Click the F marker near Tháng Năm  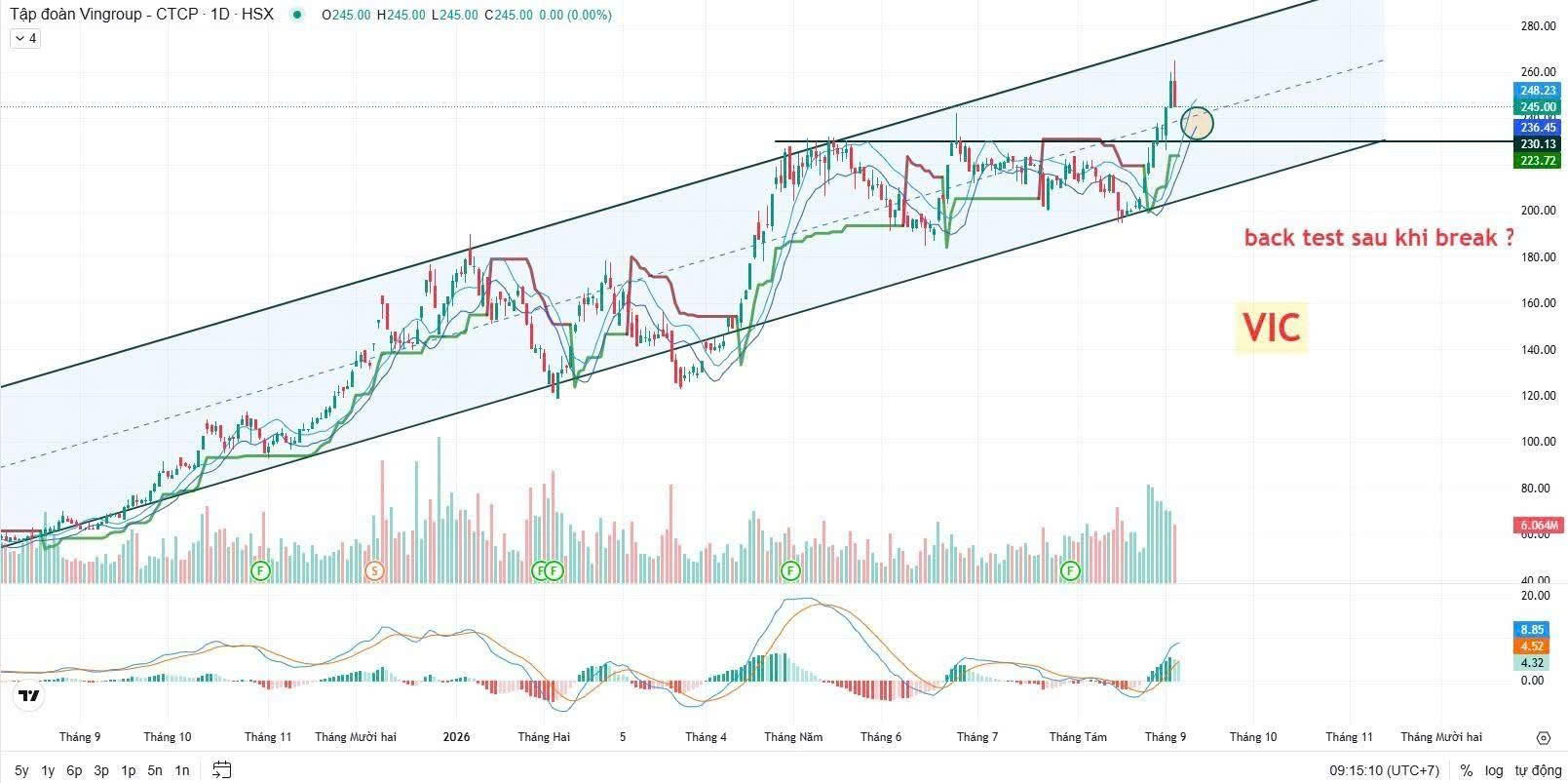point(790,570)
